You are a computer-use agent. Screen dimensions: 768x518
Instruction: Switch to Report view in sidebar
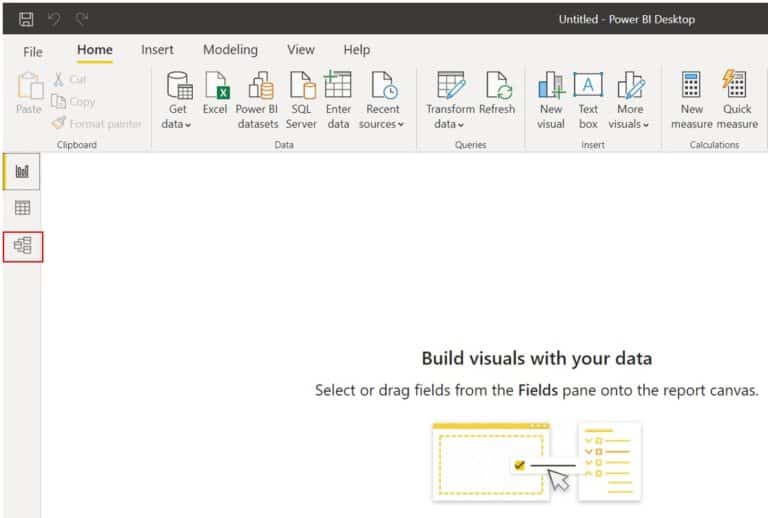(x=22, y=171)
